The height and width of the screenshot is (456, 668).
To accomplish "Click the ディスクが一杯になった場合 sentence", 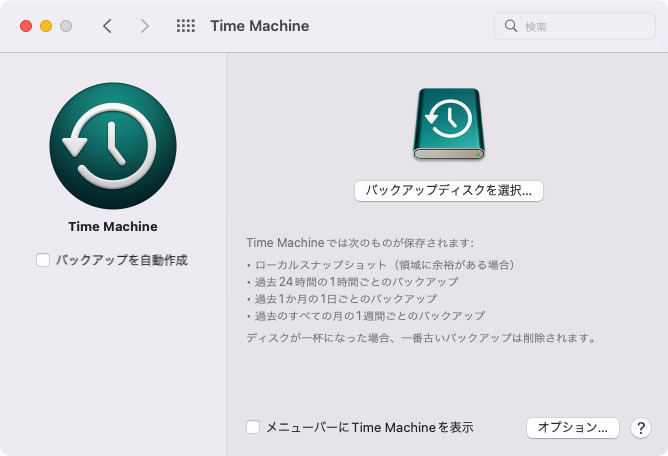I will pyautogui.click(x=421, y=338).
